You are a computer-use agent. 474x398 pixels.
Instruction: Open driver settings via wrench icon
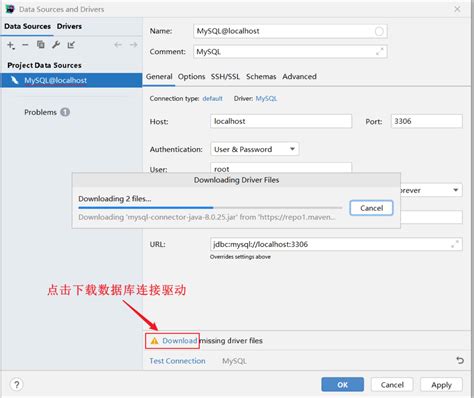(56, 45)
